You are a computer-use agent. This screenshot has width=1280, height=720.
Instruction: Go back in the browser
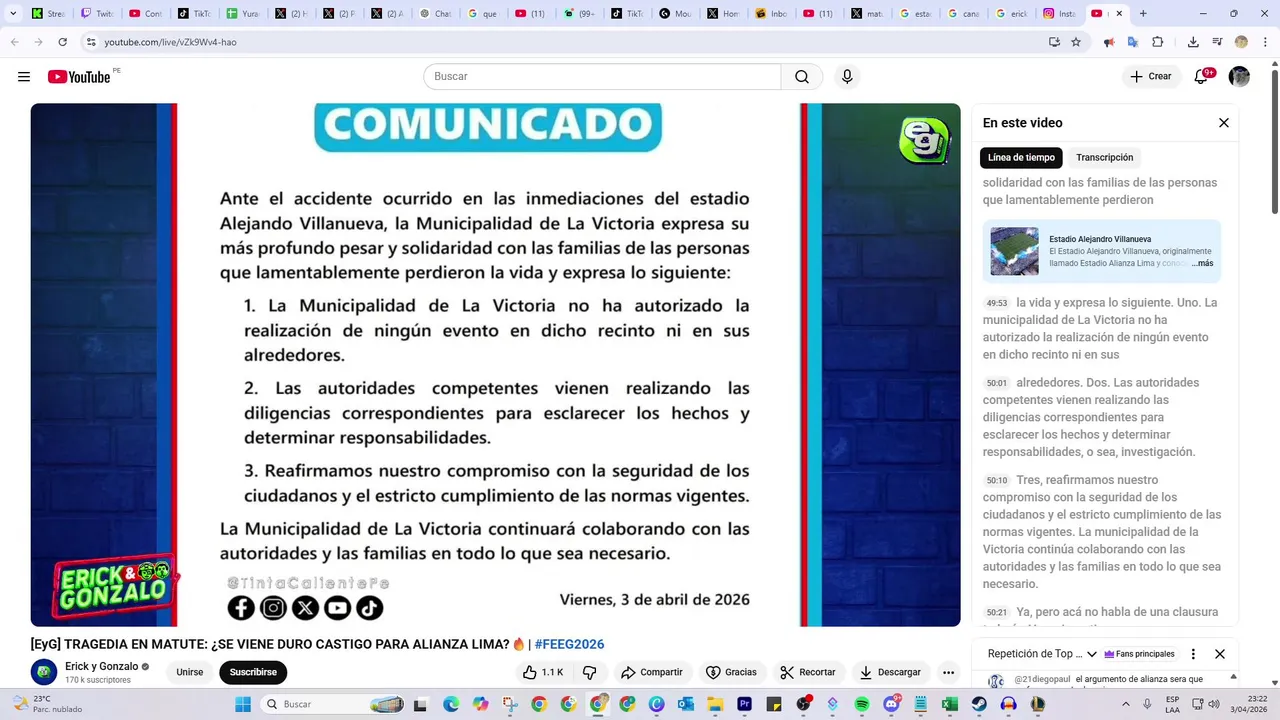[14, 42]
